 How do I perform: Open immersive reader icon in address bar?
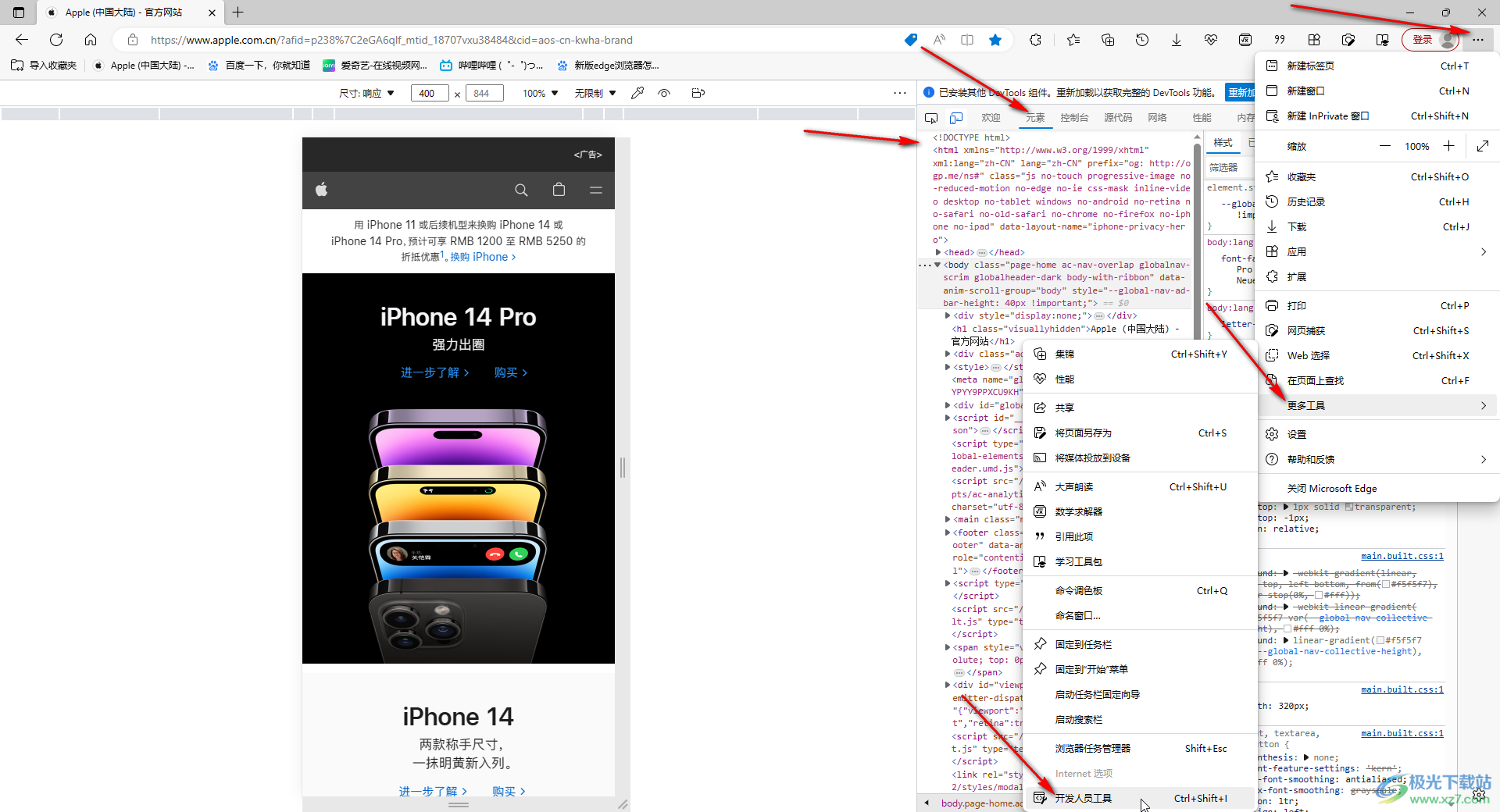[x=967, y=40]
